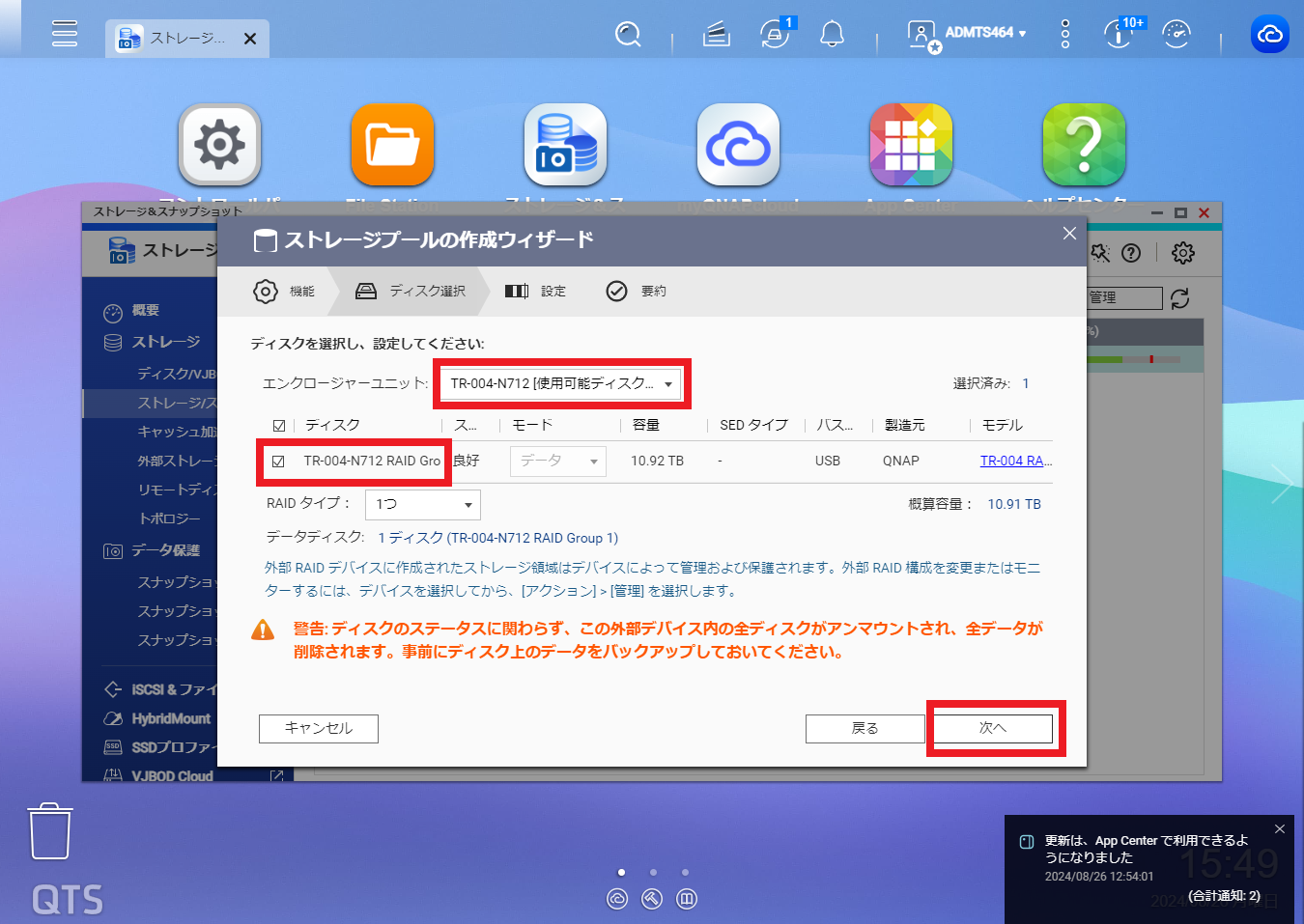Screen dimensions: 1304x924
Task: Go to the third desktop page dot
Action: 685,872
